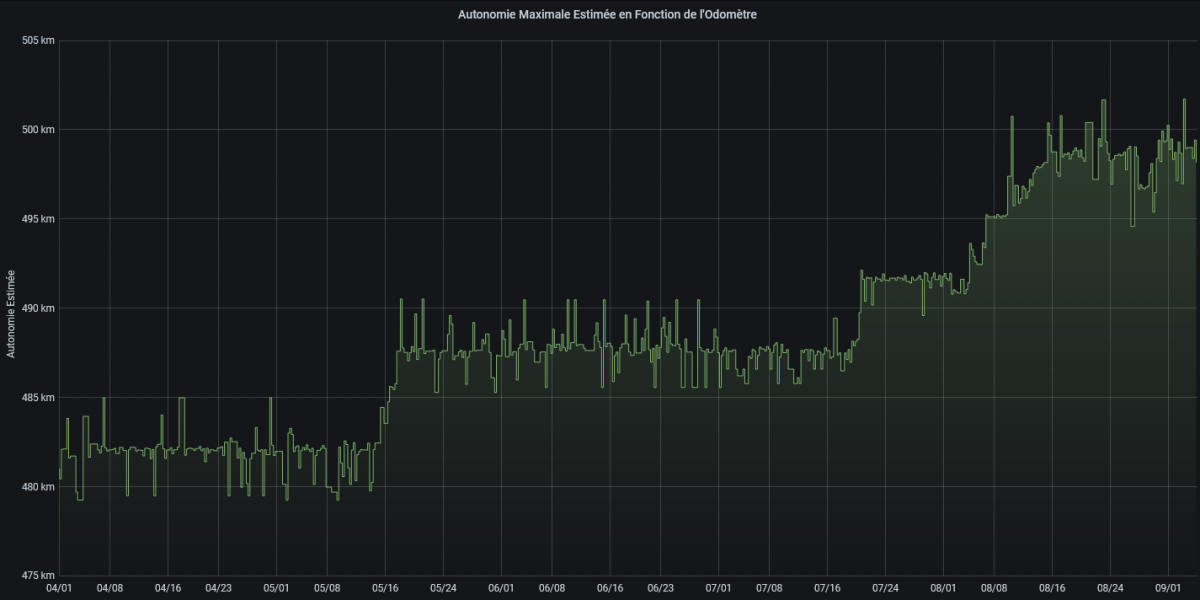1200x600 pixels.
Task: Select the 09/01 date on the x-axis
Action: (x=1166, y=589)
